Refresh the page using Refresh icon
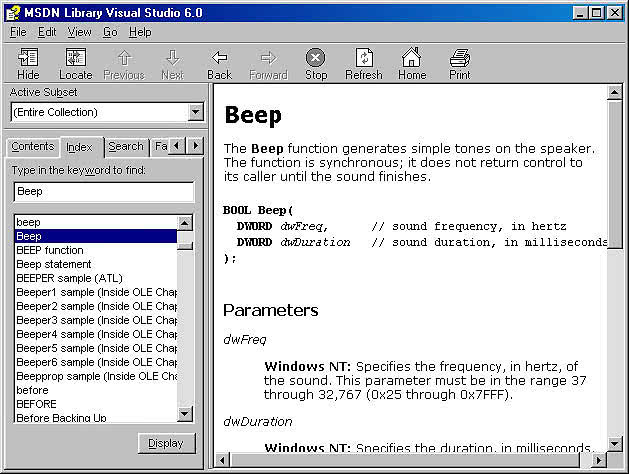The image size is (629, 474). 364,58
